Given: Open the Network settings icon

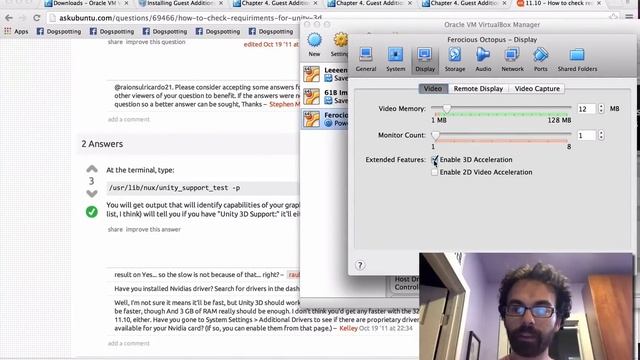Looking at the screenshot, I should pyautogui.click(x=512, y=60).
